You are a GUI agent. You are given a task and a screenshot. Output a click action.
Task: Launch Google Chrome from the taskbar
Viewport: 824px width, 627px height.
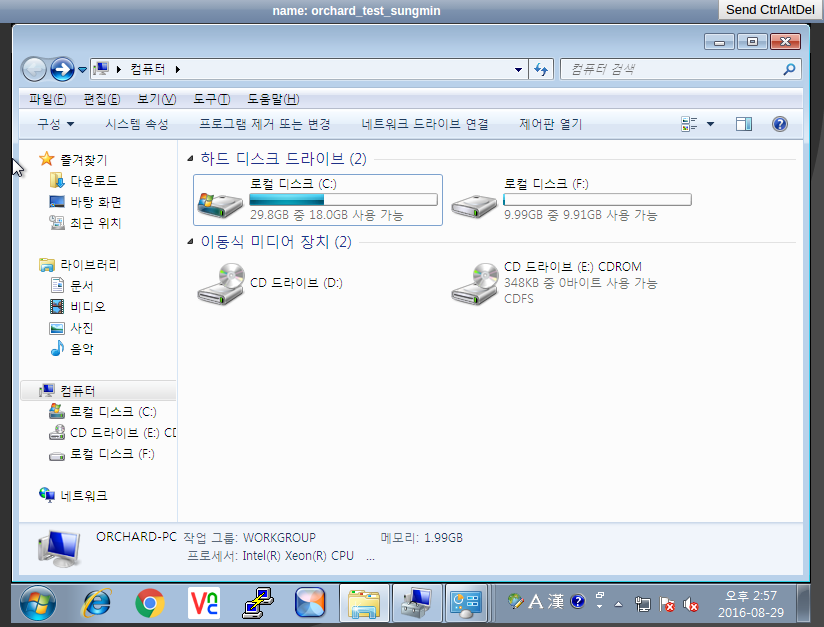click(x=150, y=603)
